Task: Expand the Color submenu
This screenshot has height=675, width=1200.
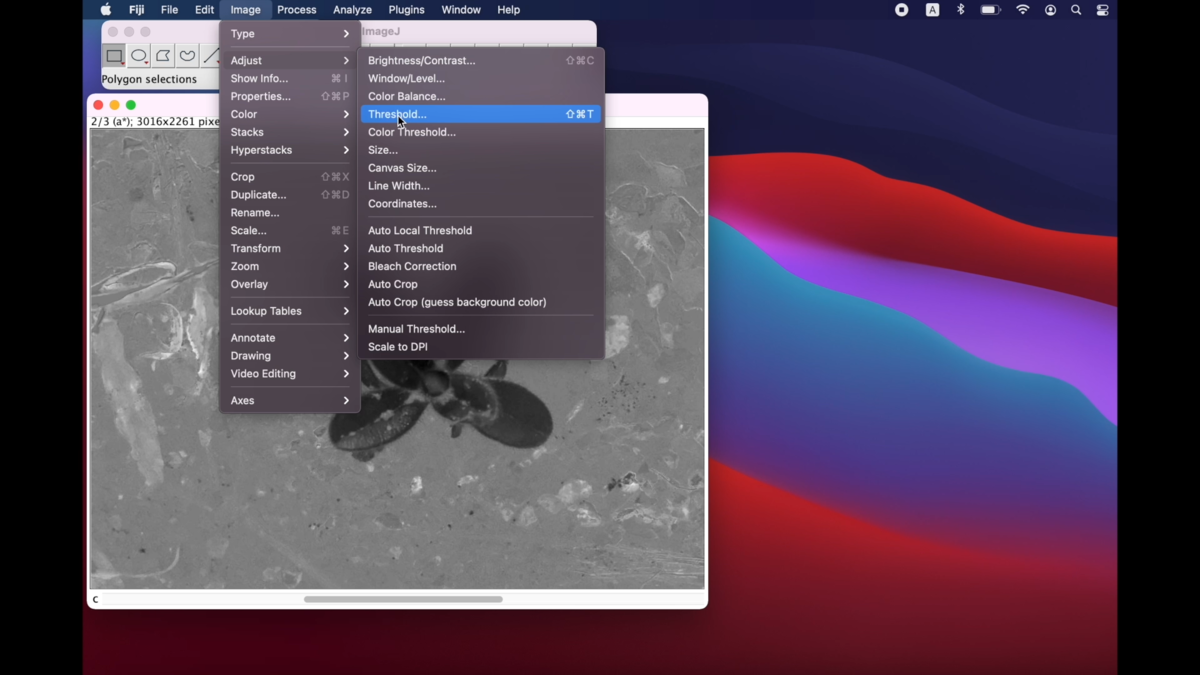Action: point(289,114)
